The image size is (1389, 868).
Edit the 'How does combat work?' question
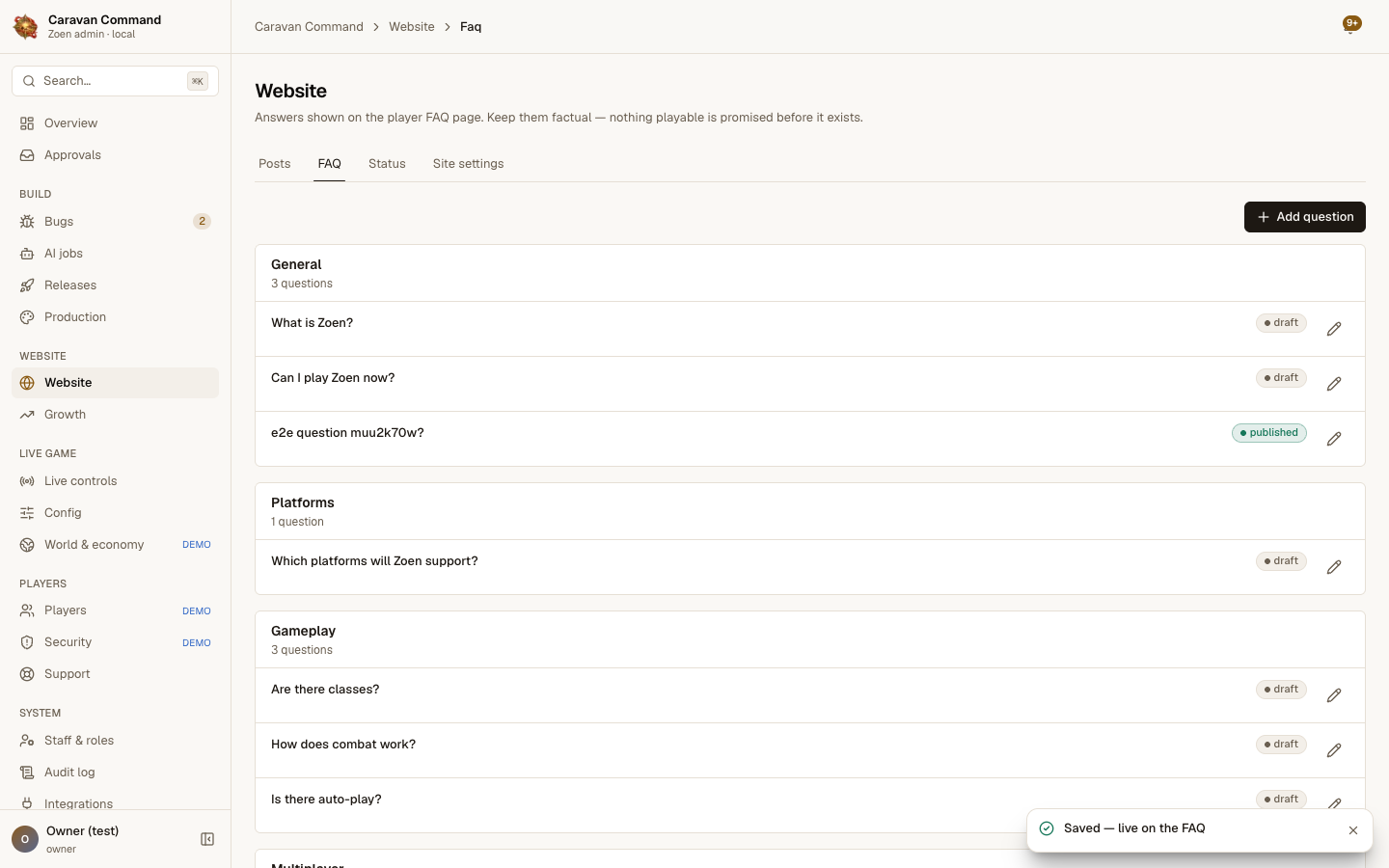coord(1334,750)
